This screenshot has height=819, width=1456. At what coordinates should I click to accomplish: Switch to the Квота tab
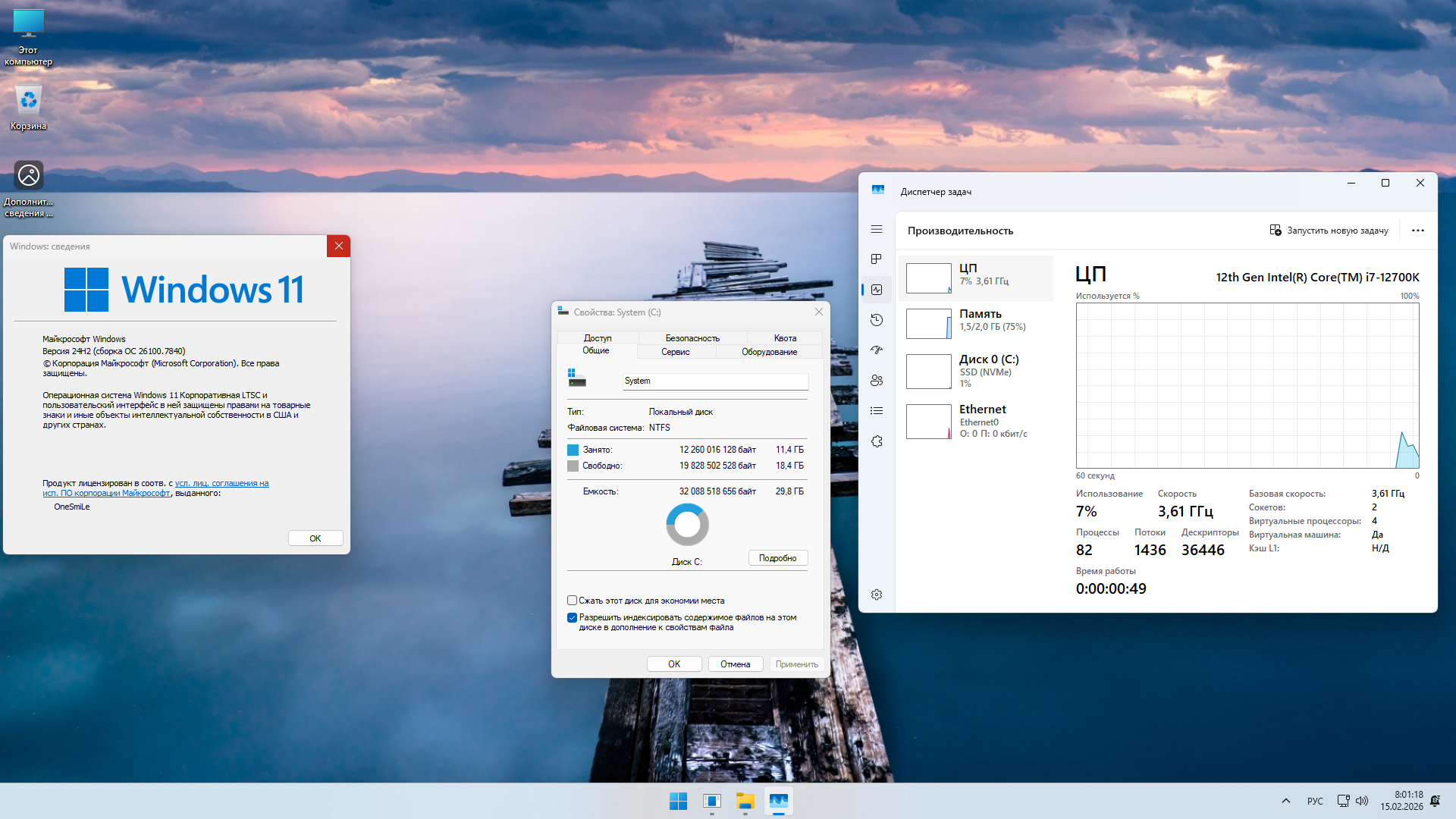785,337
